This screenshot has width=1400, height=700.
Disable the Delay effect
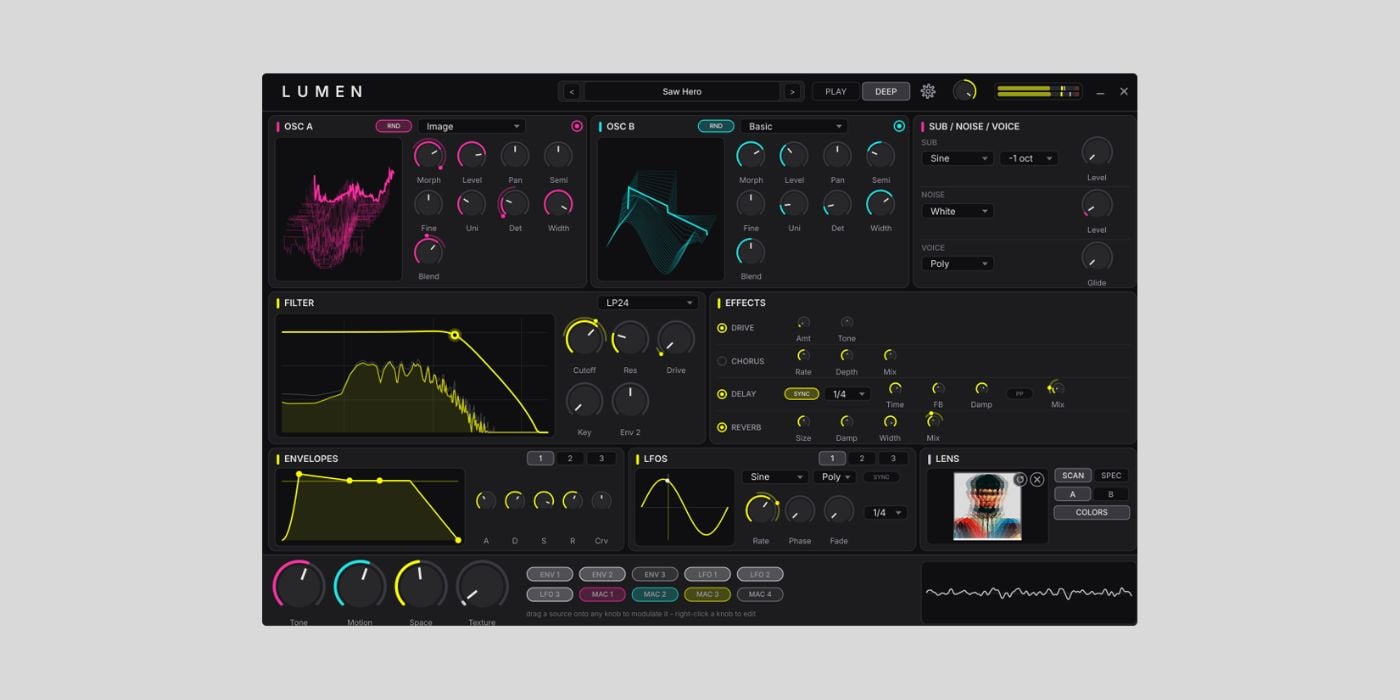(x=722, y=394)
